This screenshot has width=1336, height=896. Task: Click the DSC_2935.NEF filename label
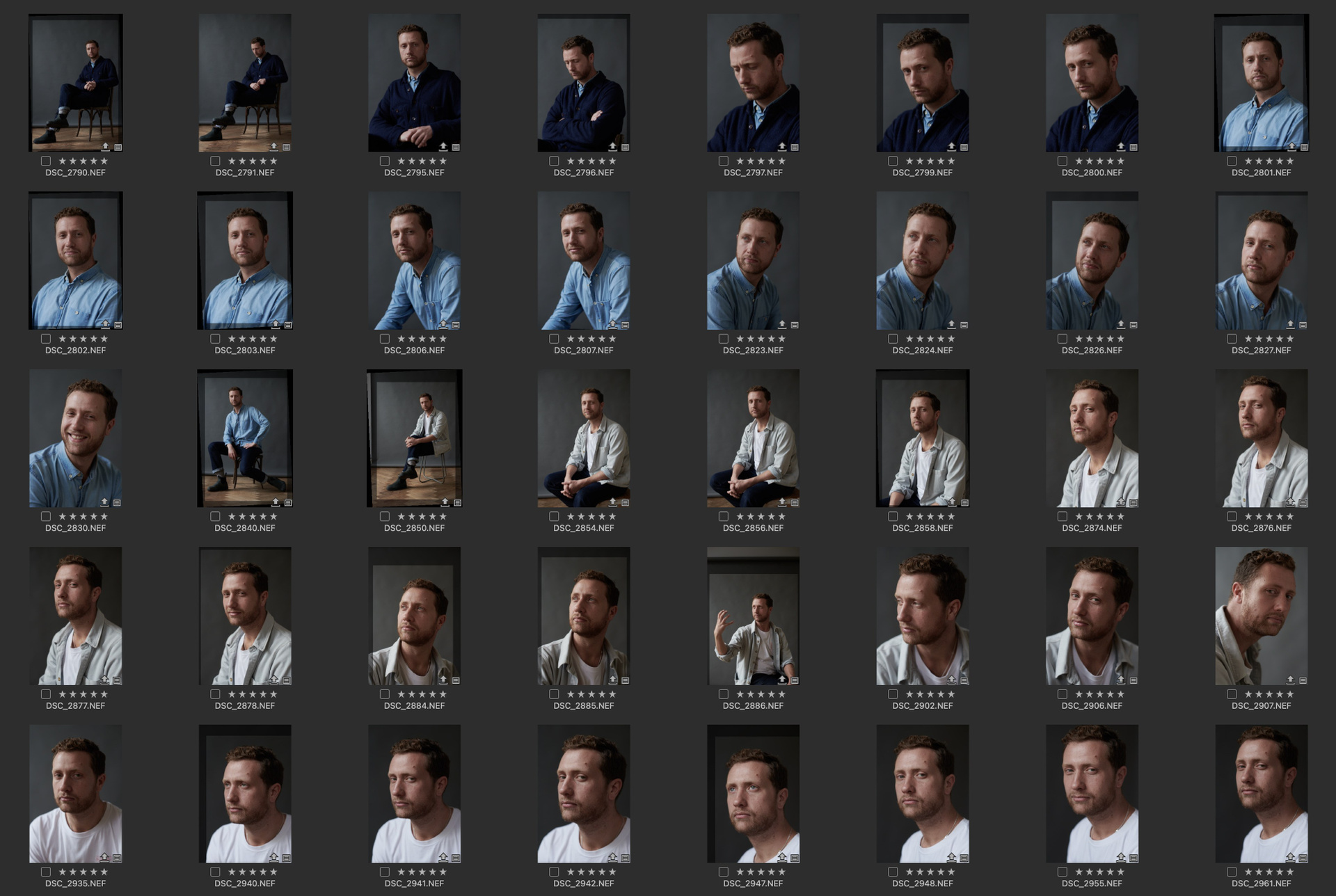[x=75, y=883]
